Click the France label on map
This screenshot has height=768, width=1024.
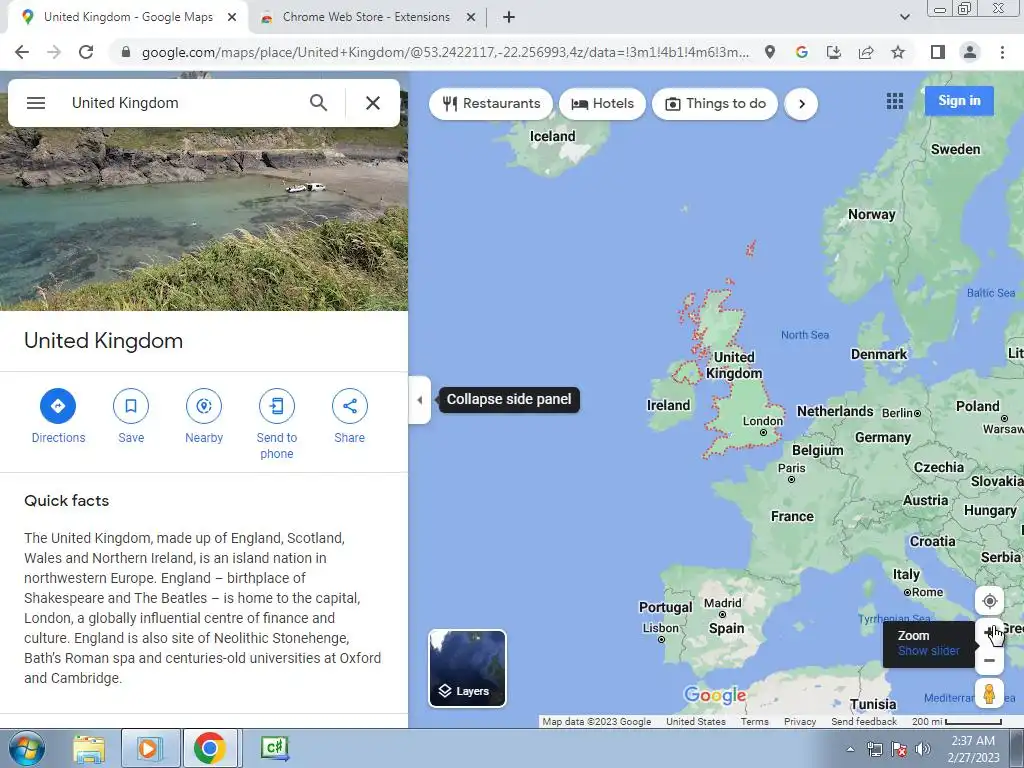point(792,517)
